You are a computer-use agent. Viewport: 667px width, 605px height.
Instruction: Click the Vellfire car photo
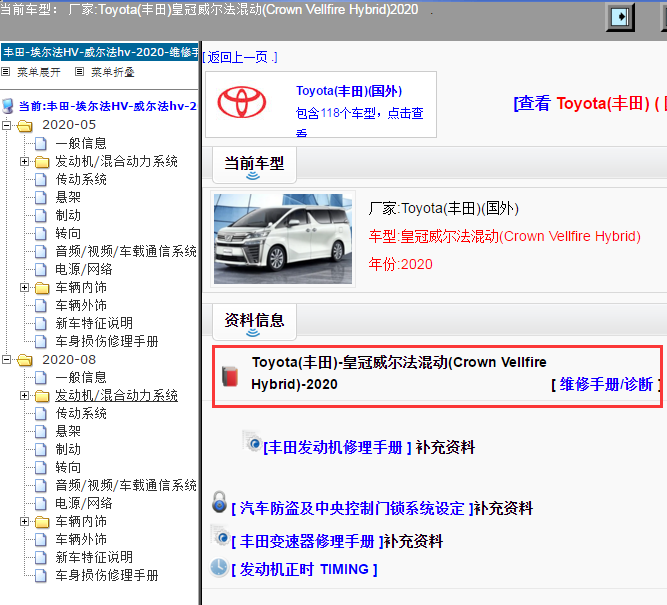click(x=283, y=239)
